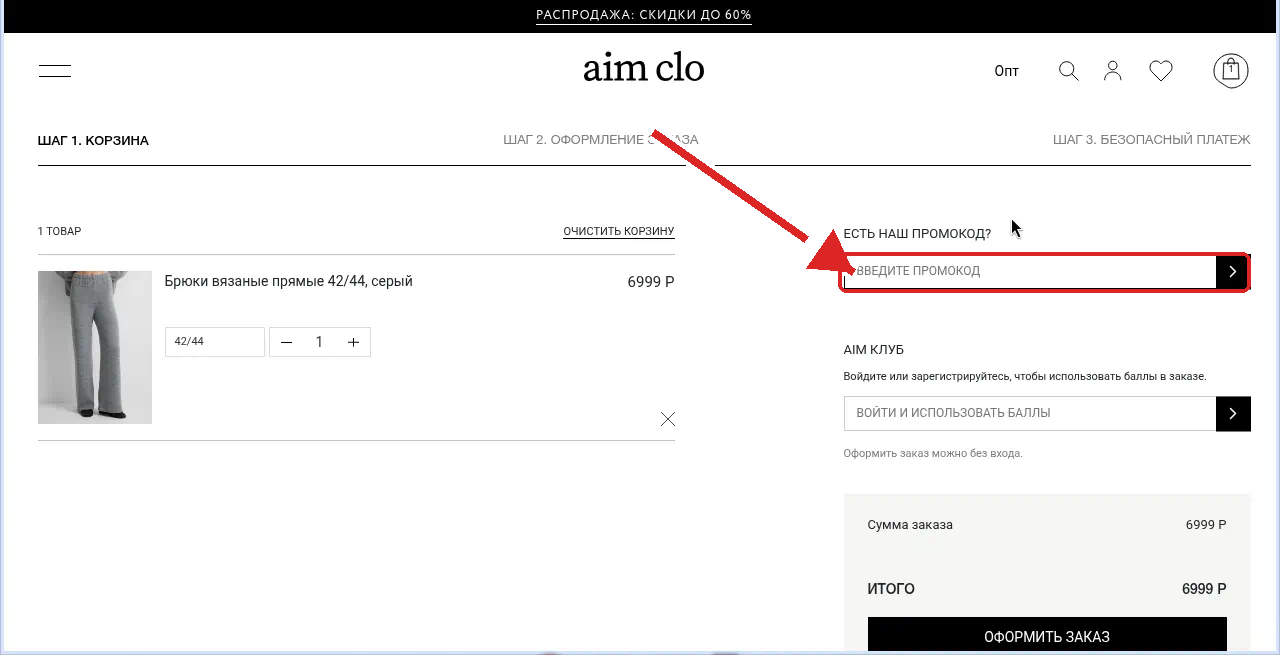The height and width of the screenshot is (655, 1280).
Task: Click the Итого total label
Action: [891, 590]
